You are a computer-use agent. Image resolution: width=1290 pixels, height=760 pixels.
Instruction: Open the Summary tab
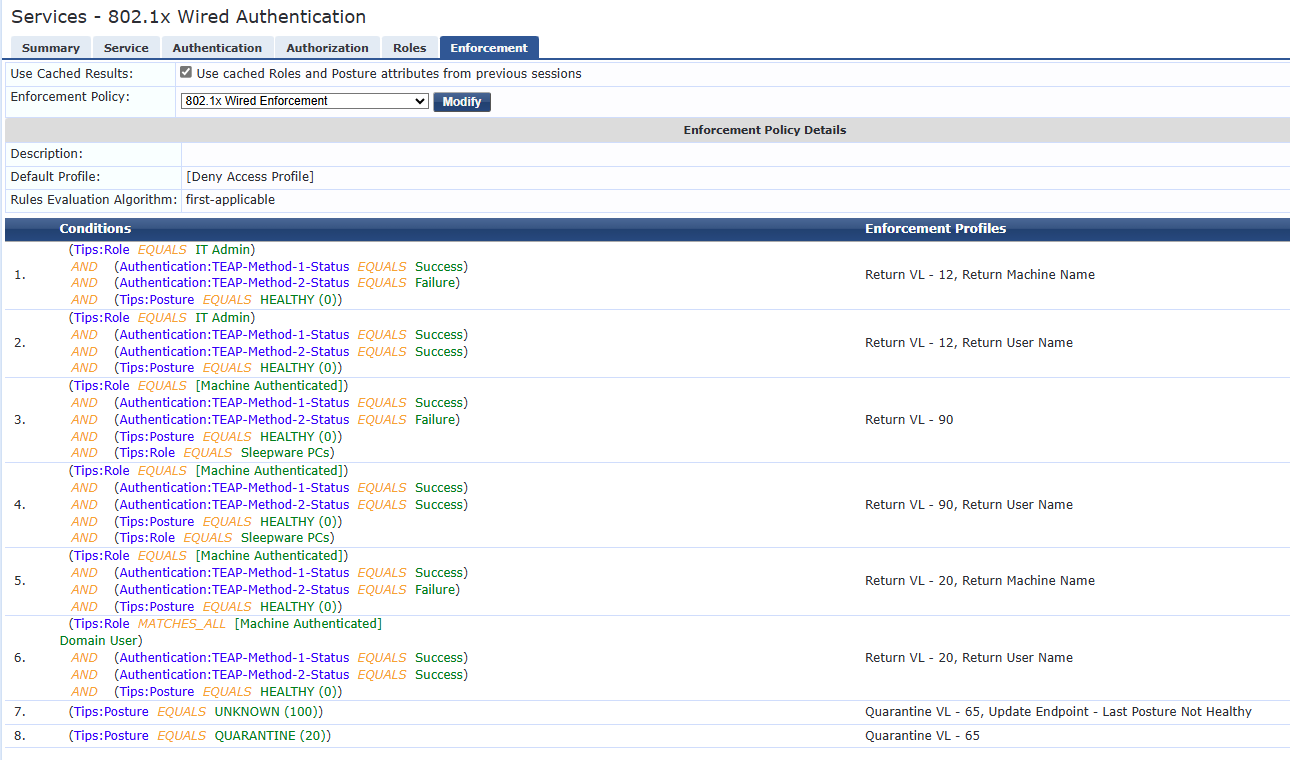click(x=51, y=48)
